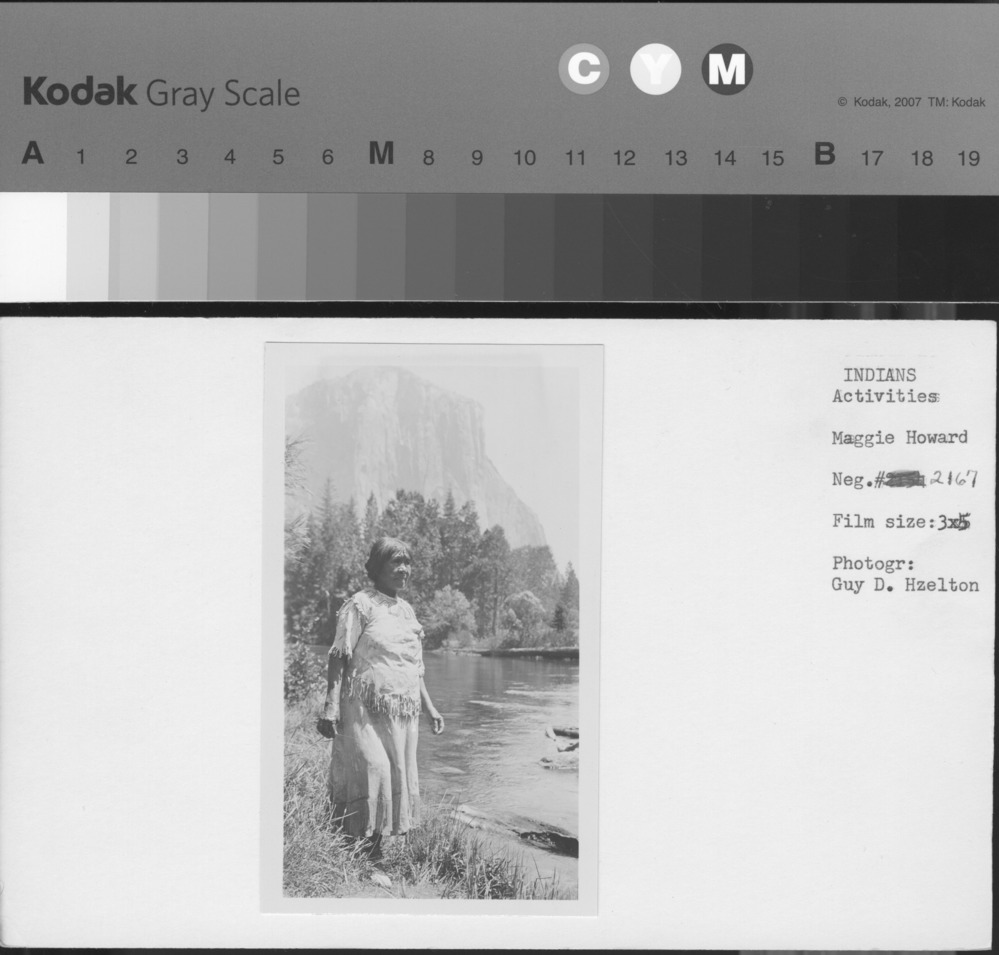
Task: Click the gray circle labeled C
Action: tap(583, 70)
